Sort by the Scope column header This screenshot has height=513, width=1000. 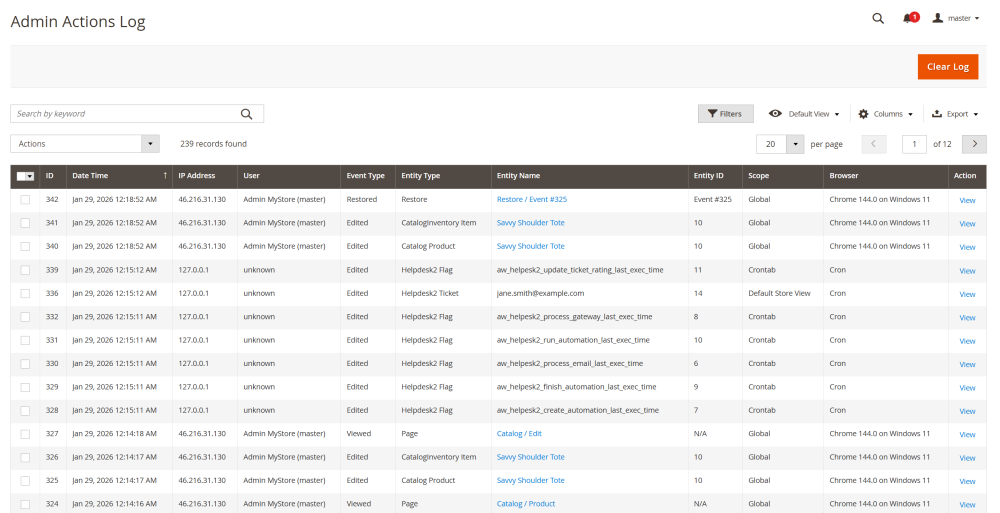(783, 175)
